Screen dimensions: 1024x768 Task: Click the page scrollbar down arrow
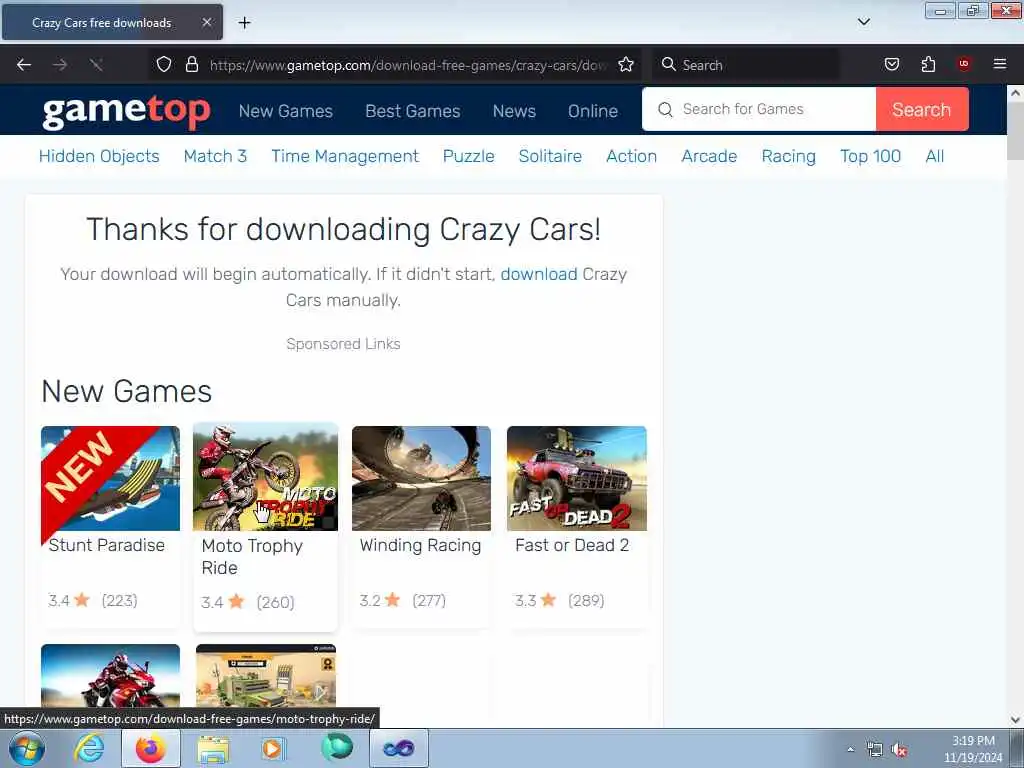tap(1015, 720)
